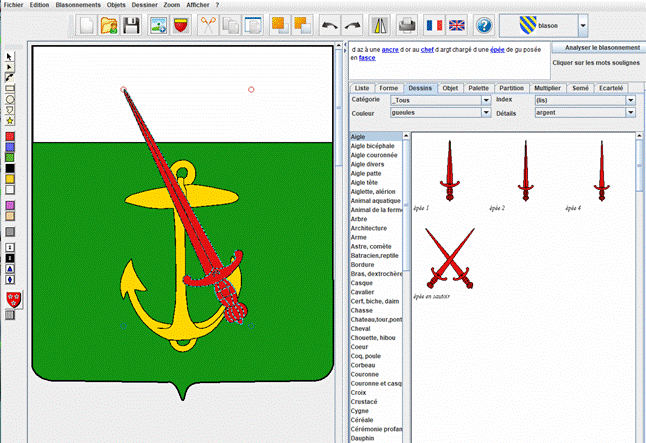
Task: Switch language with the French flag icon
Action: click(x=432, y=25)
